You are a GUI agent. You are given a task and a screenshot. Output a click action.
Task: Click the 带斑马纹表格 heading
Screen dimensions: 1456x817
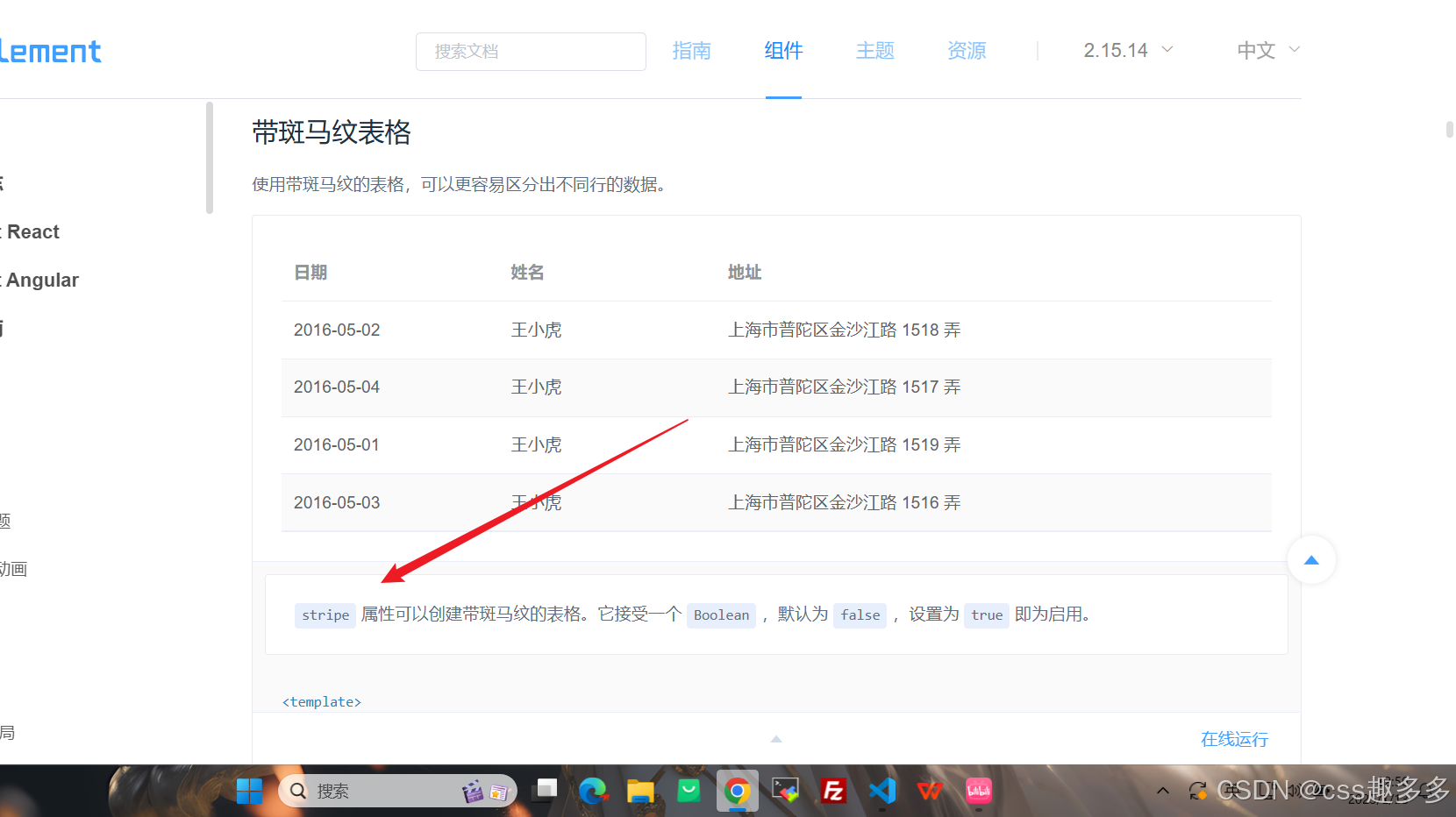332,132
